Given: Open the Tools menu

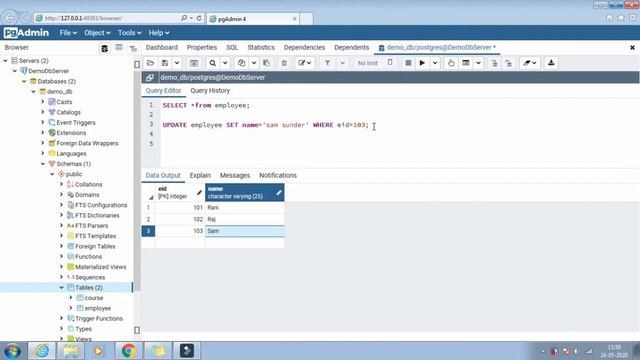Looking at the screenshot, I should coord(129,33).
